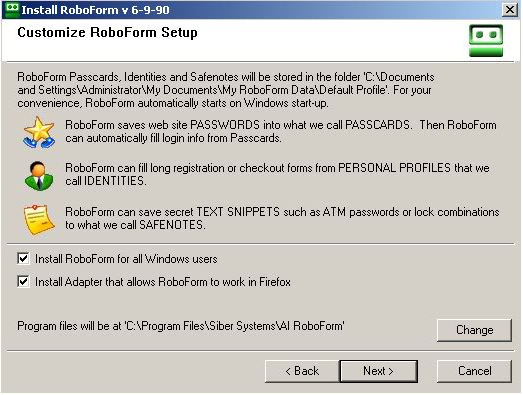Proceed with the 'Next >' button
Viewport: 523px width, 395px height.
pos(379,371)
